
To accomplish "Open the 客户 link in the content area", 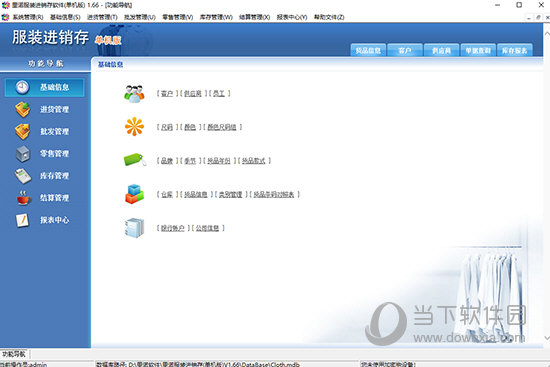I will [167, 93].
